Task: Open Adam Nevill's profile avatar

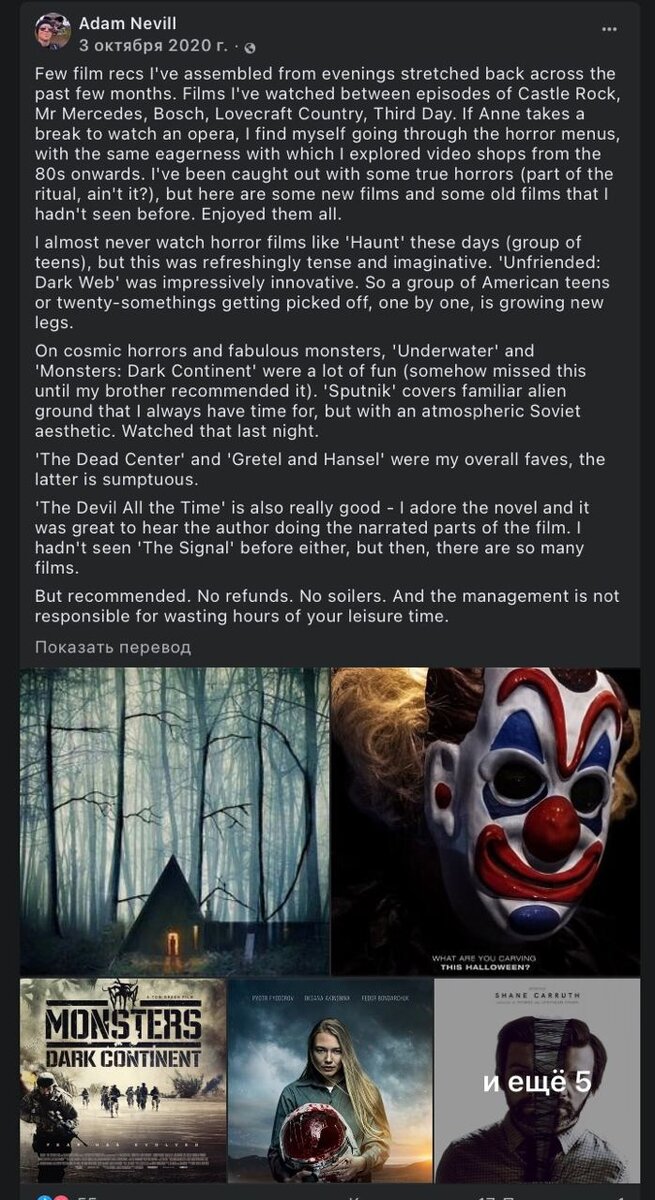Action: [52, 32]
